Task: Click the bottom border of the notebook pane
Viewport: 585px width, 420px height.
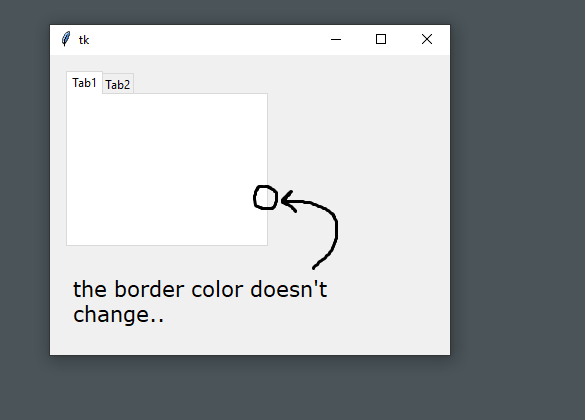Action: click(167, 245)
